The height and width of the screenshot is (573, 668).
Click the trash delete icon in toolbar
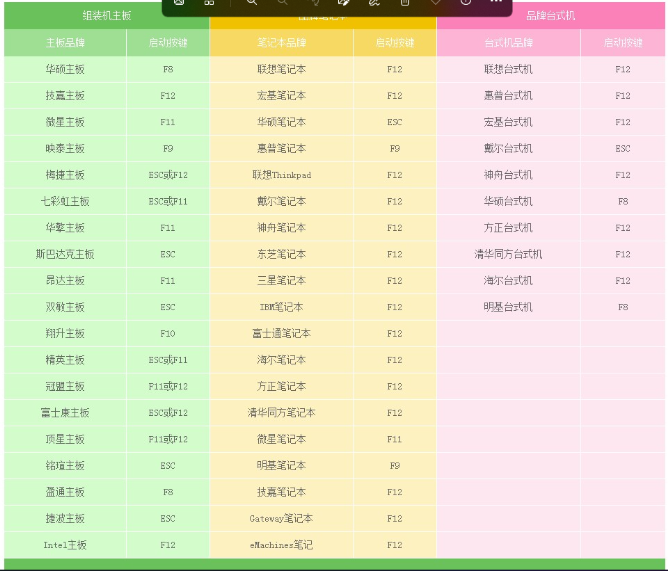point(404,3)
